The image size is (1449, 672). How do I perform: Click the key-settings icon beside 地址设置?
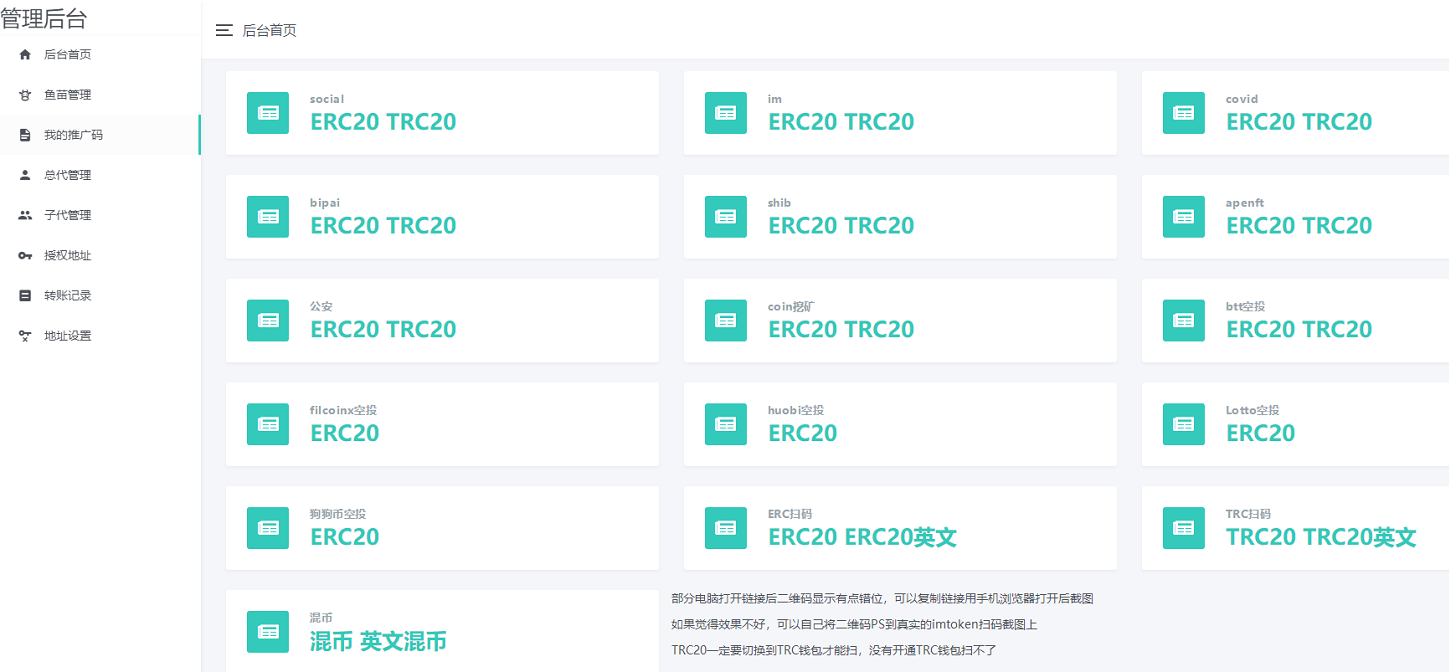coord(24,334)
